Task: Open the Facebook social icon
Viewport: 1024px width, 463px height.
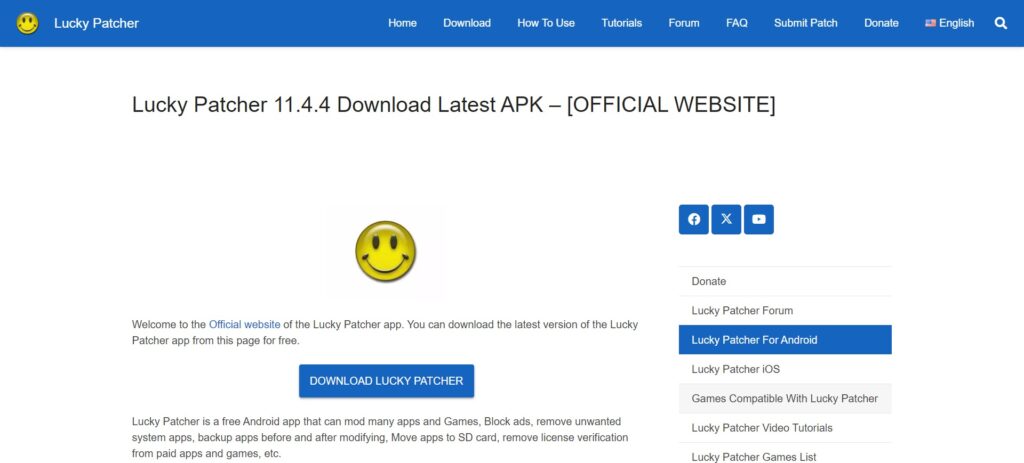Action: coord(694,219)
